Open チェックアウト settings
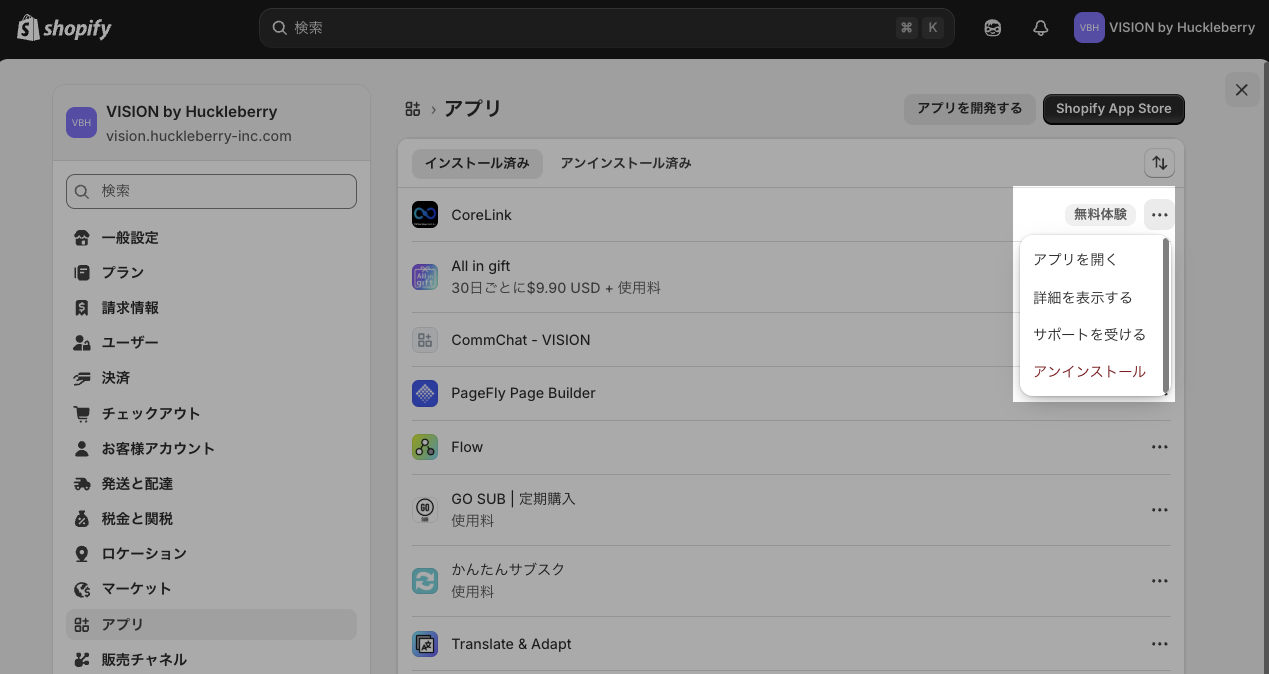 pyautogui.click(x=211, y=413)
